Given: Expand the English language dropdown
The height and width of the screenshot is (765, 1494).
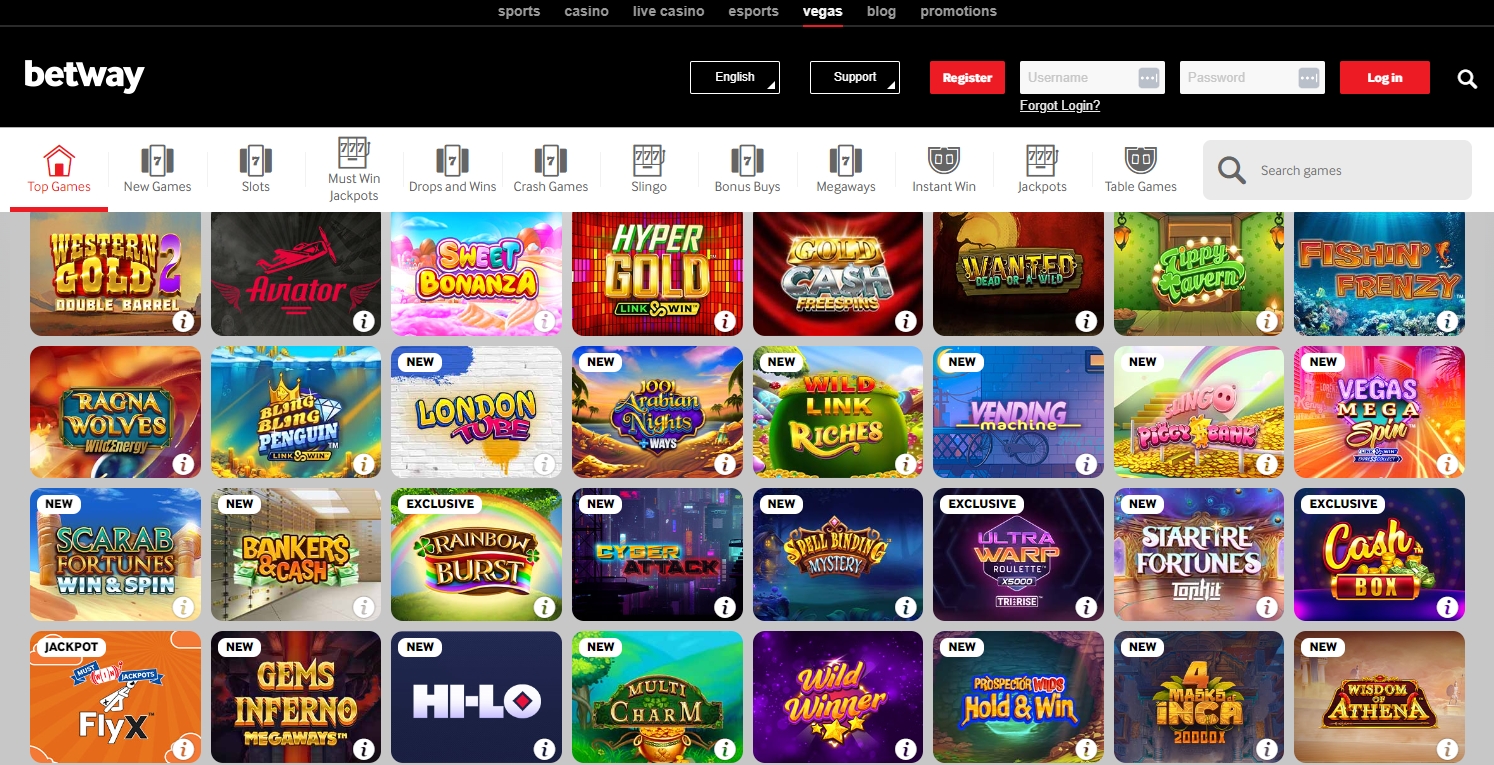Looking at the screenshot, I should [735, 77].
